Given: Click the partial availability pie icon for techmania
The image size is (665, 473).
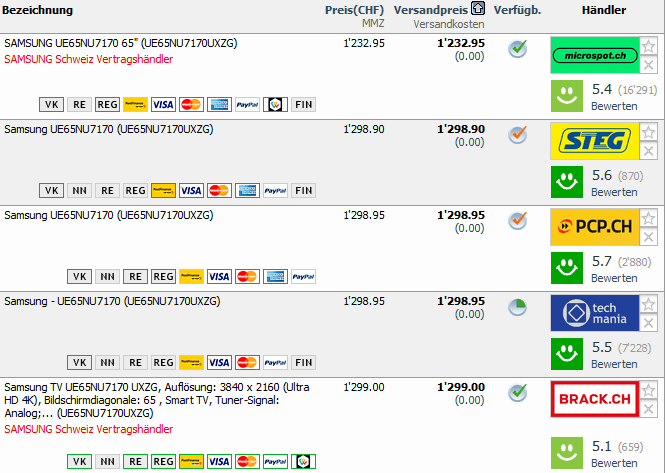Looking at the screenshot, I should (517, 307).
